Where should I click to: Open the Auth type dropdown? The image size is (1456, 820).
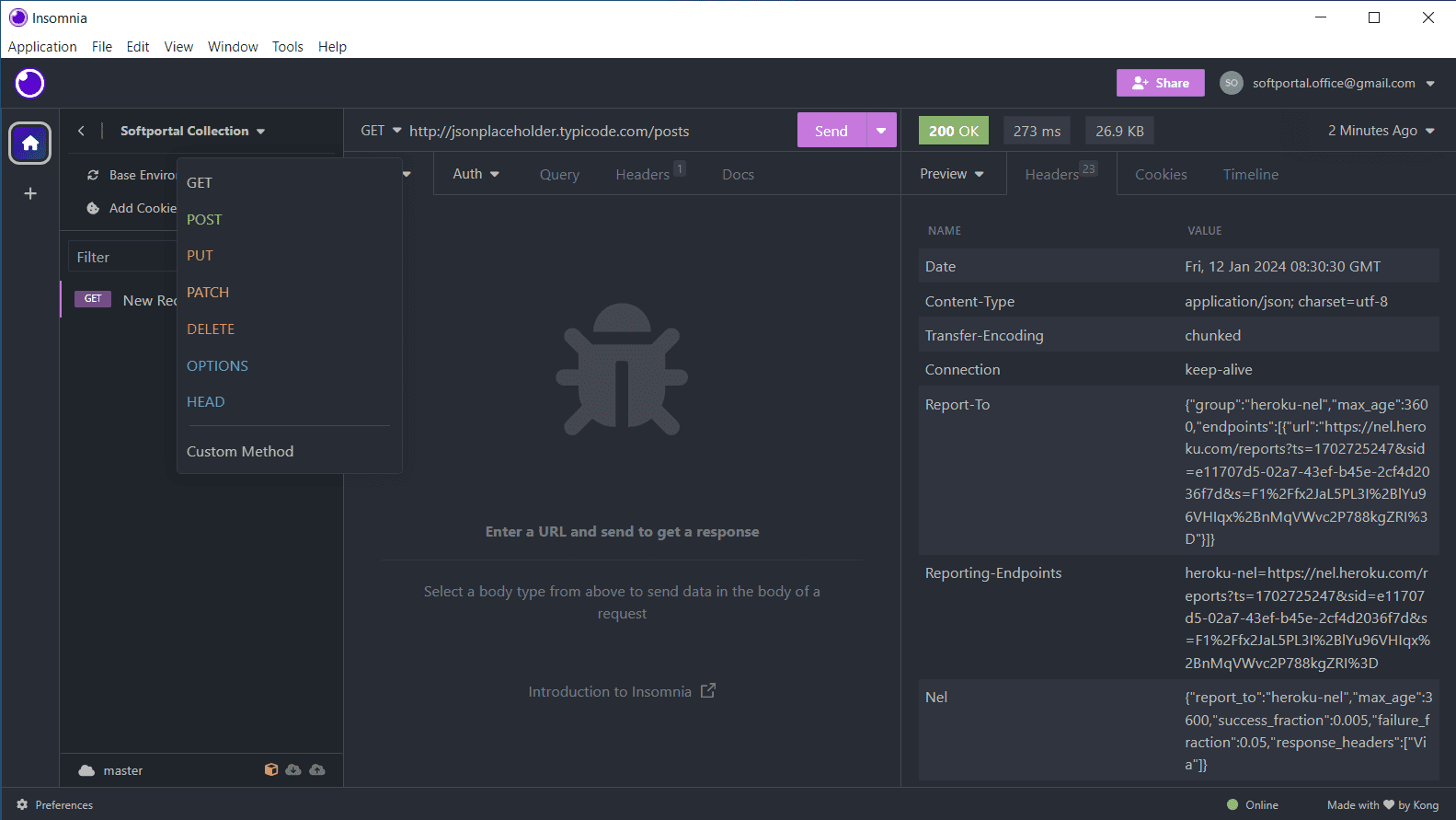[x=476, y=174]
